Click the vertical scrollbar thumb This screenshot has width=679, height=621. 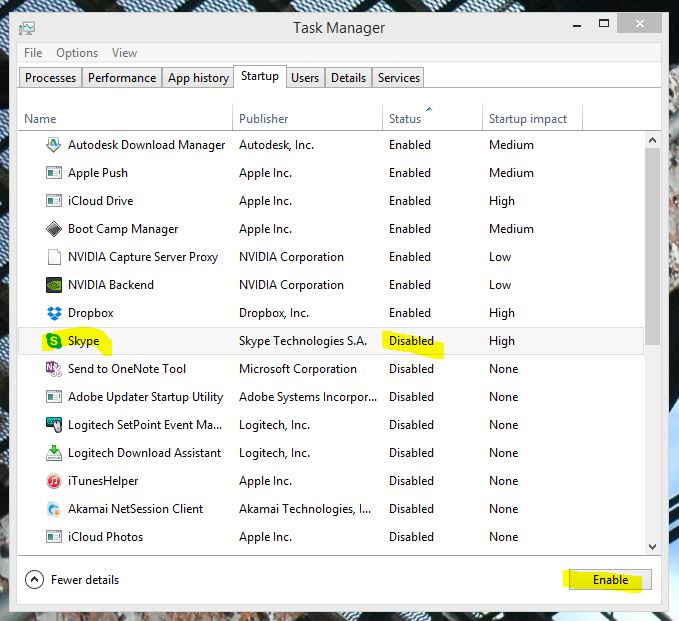click(x=652, y=247)
